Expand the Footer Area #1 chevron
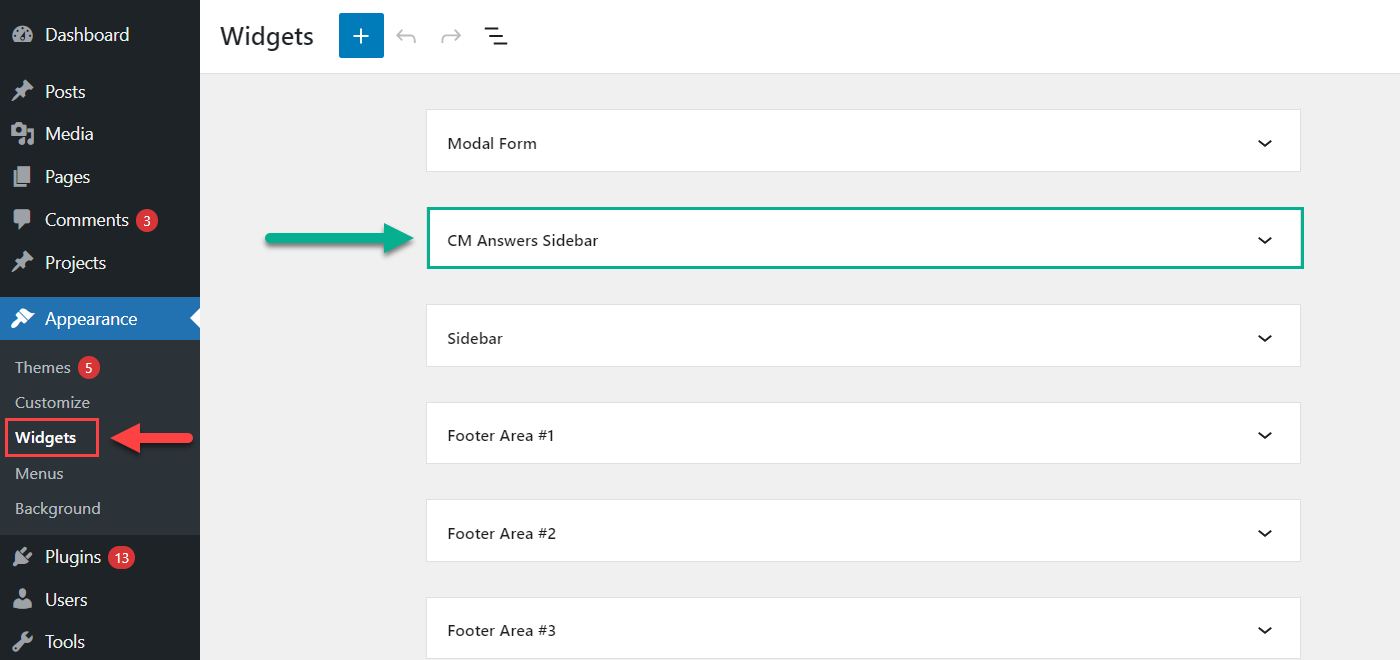This screenshot has height=660, width=1400. (x=1265, y=435)
